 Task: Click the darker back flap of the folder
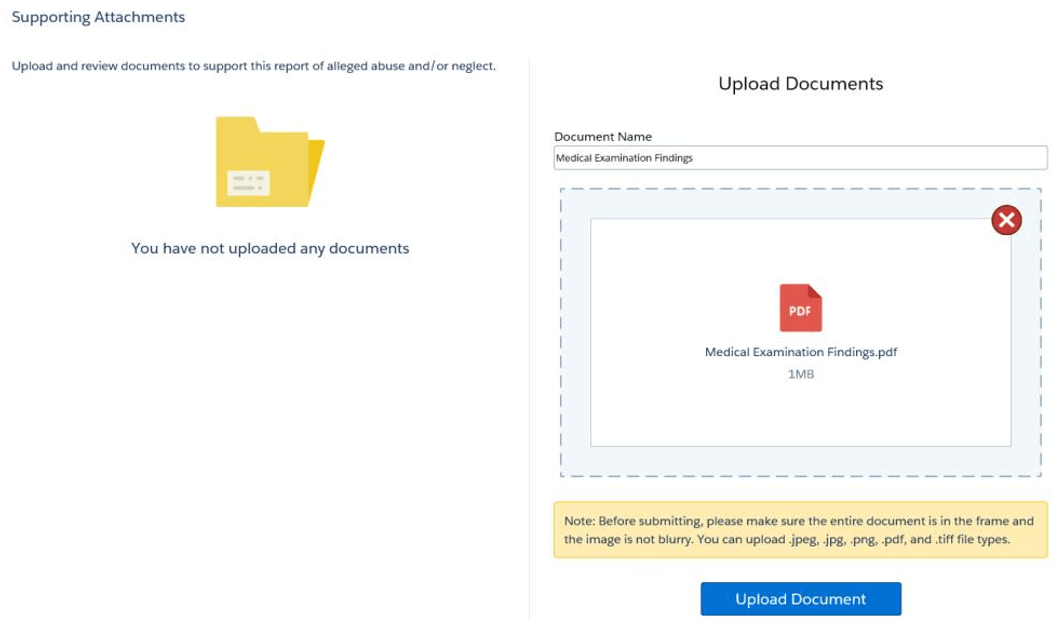click(x=316, y=165)
